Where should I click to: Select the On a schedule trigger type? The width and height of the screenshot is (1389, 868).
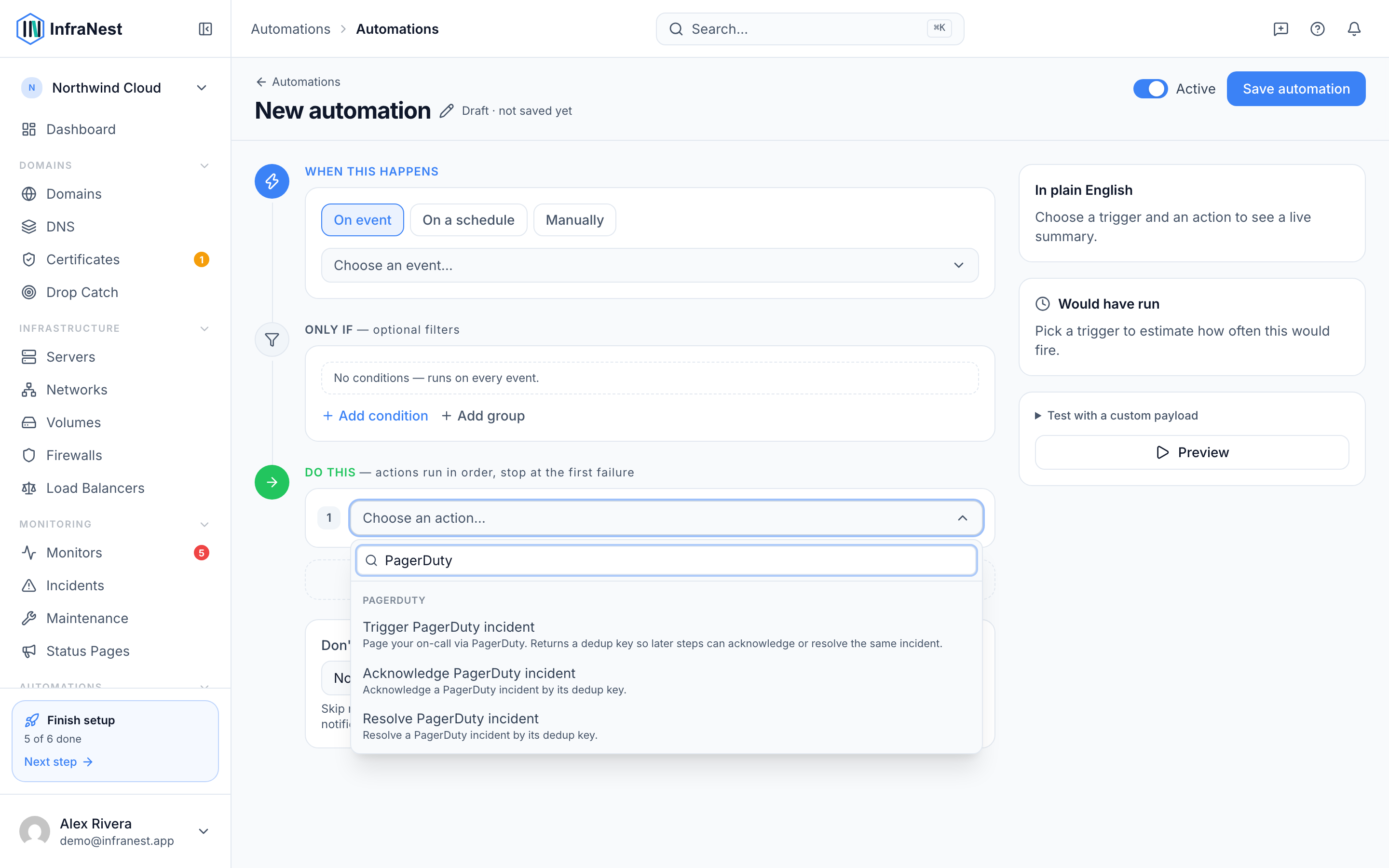(468, 220)
